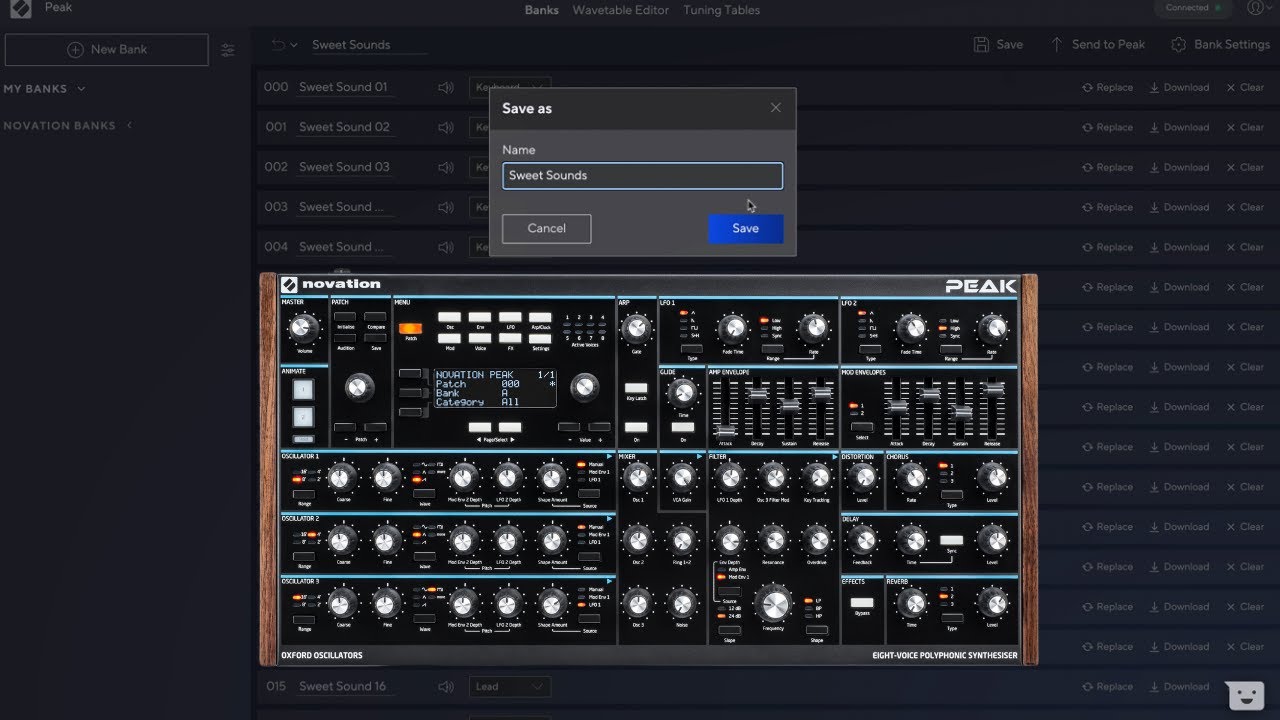Download the Sweet Sound 02 patch
This screenshot has width=1280, height=720.
pos(1179,128)
